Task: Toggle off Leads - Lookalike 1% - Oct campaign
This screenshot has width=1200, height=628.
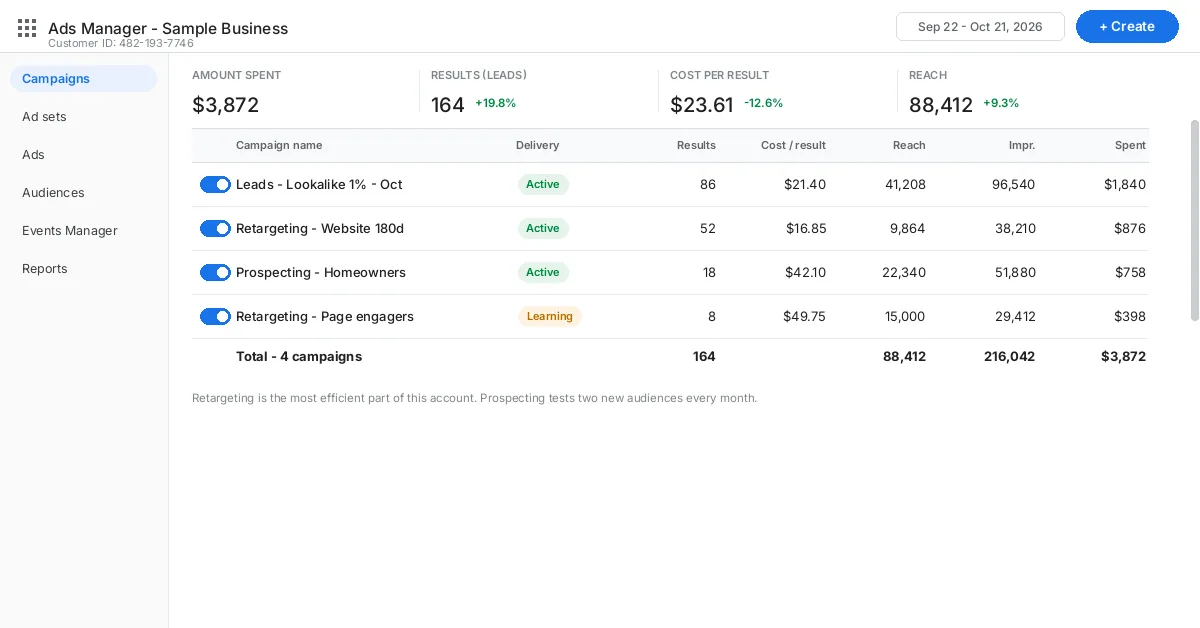Action: pyautogui.click(x=215, y=185)
